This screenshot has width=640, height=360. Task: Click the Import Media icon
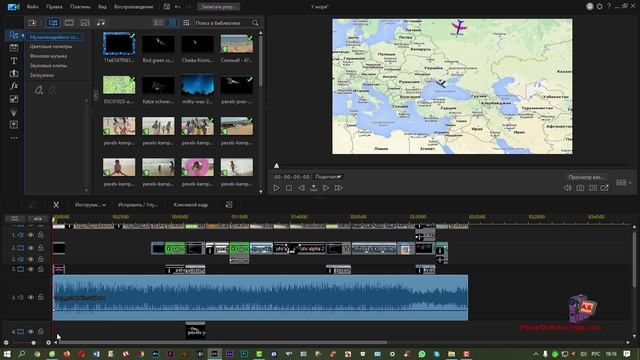[32, 23]
